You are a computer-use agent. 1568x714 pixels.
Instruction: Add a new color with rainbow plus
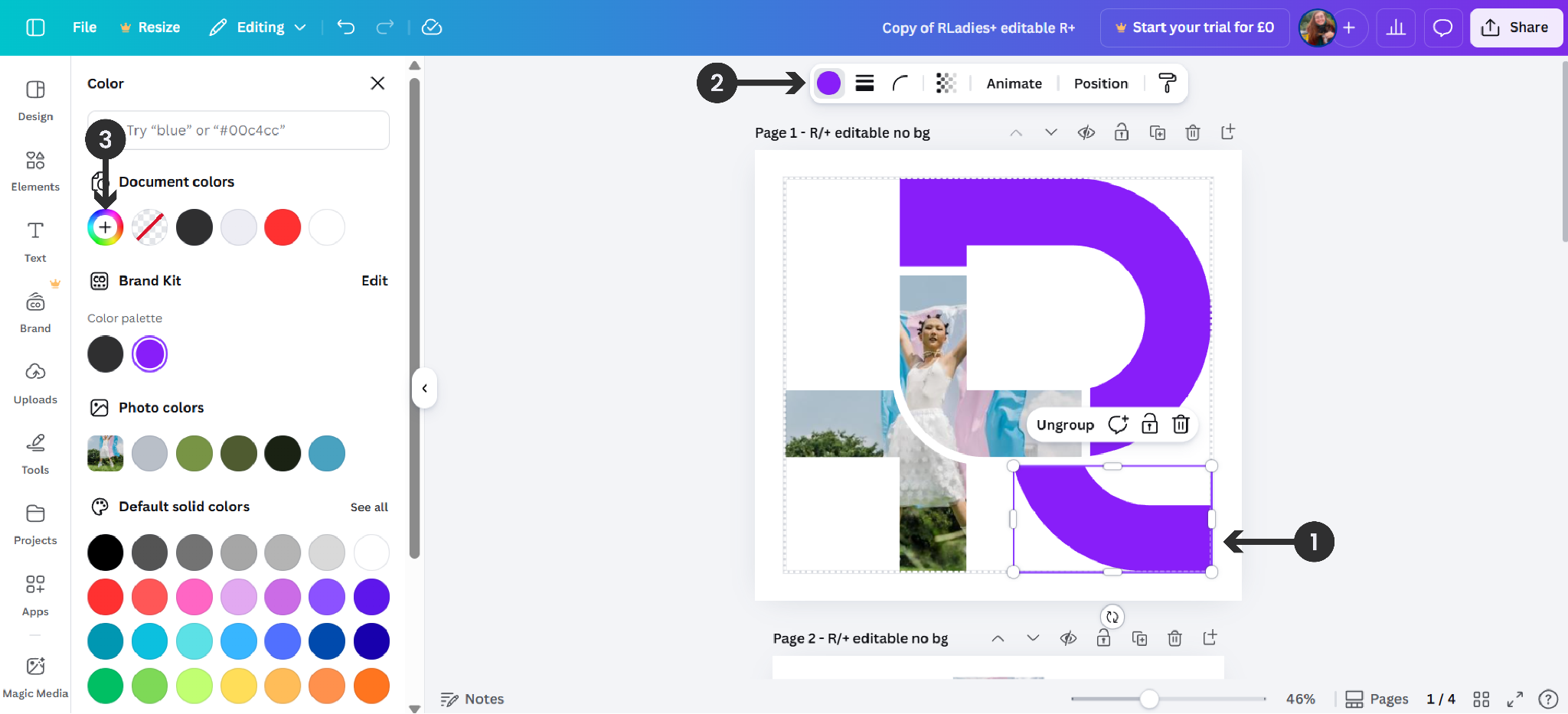(105, 227)
